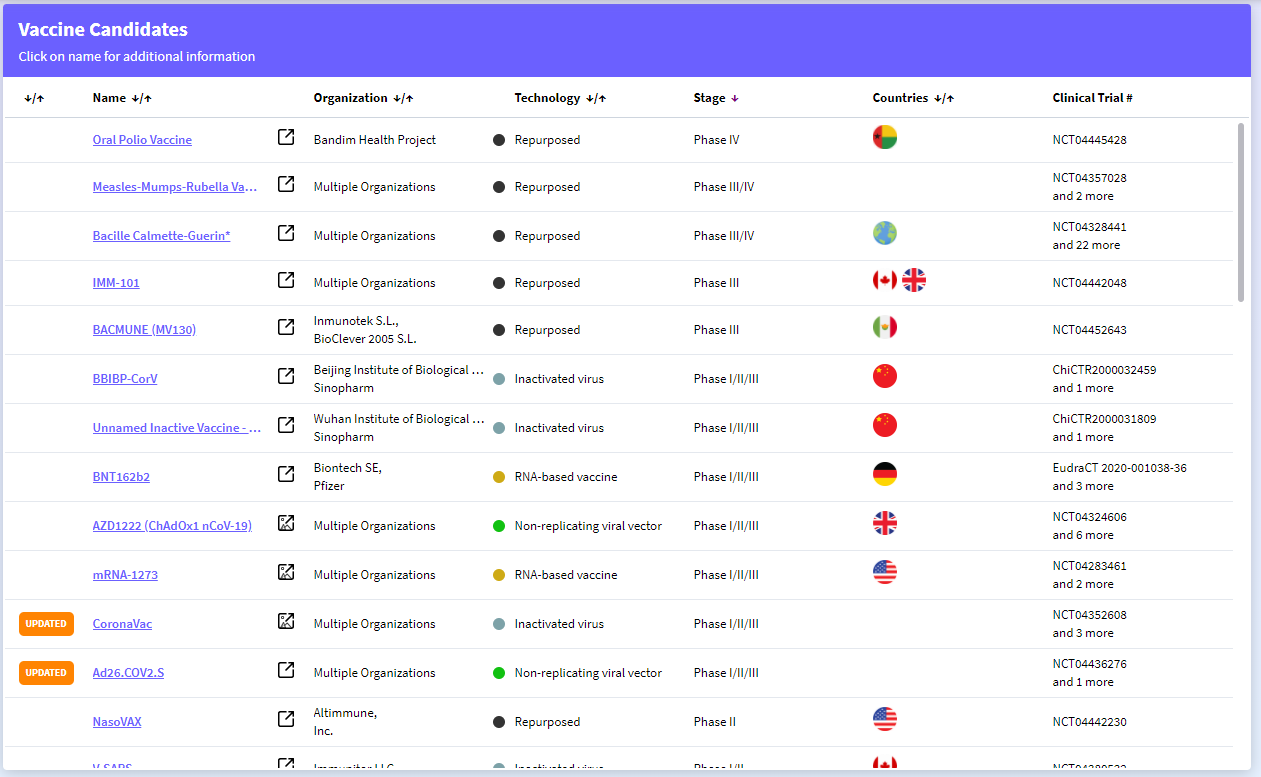Open the Bacille Calmette-Guerin* link
This screenshot has width=1261, height=777.
(161, 236)
